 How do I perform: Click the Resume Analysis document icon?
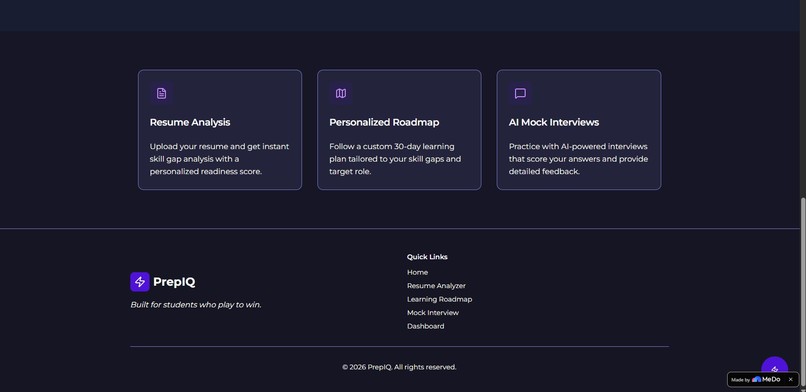pos(161,94)
